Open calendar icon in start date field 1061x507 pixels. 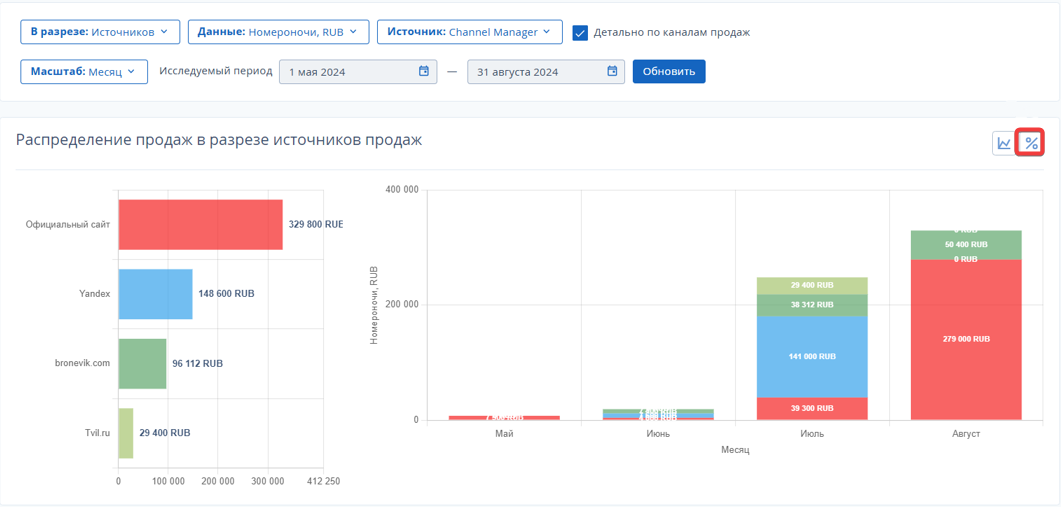(424, 71)
